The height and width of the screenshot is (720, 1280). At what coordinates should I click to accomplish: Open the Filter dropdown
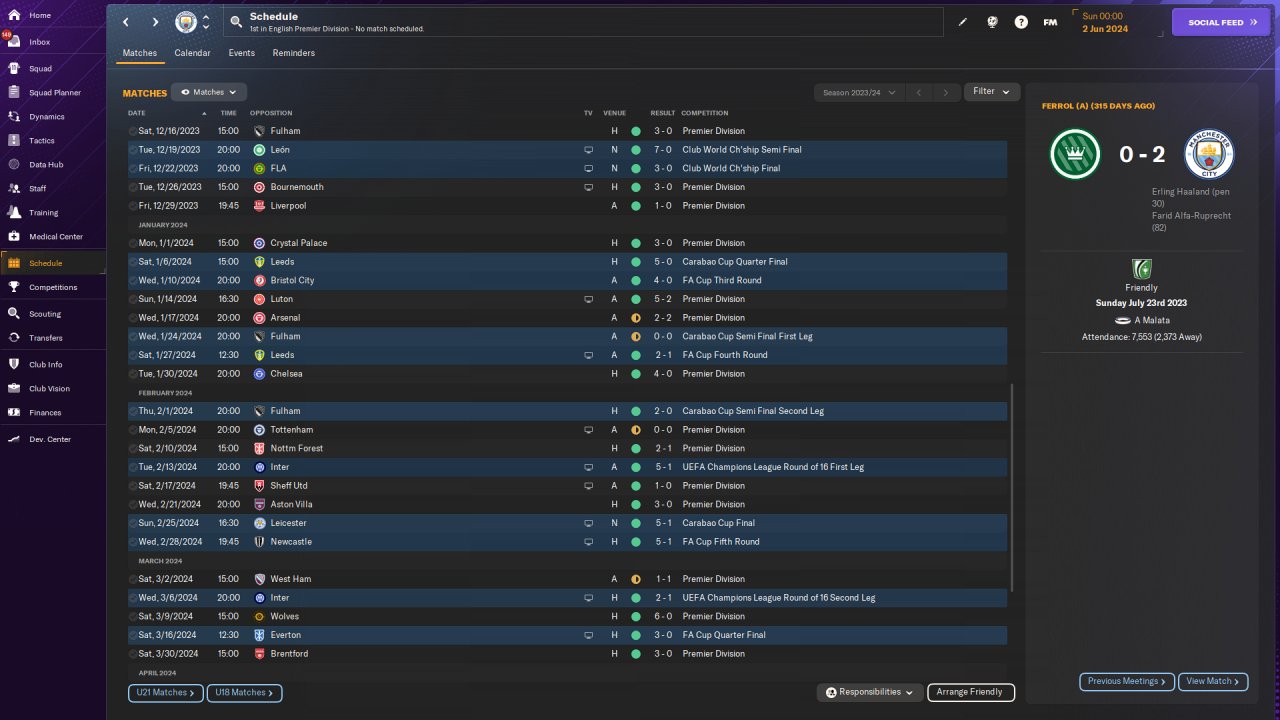(992, 92)
